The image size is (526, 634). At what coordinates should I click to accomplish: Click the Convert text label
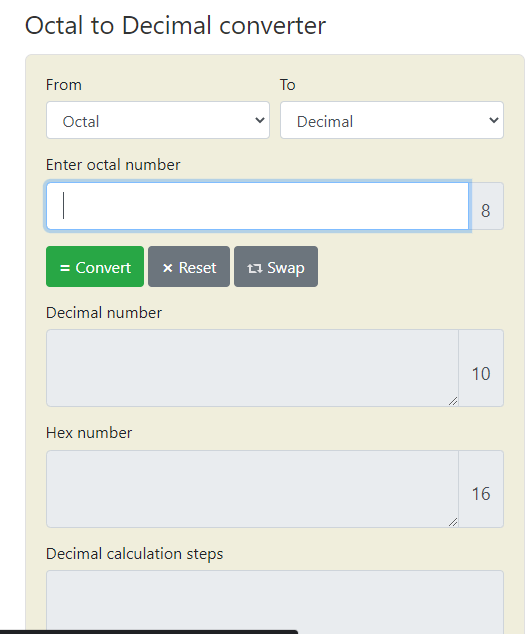[x=103, y=268]
